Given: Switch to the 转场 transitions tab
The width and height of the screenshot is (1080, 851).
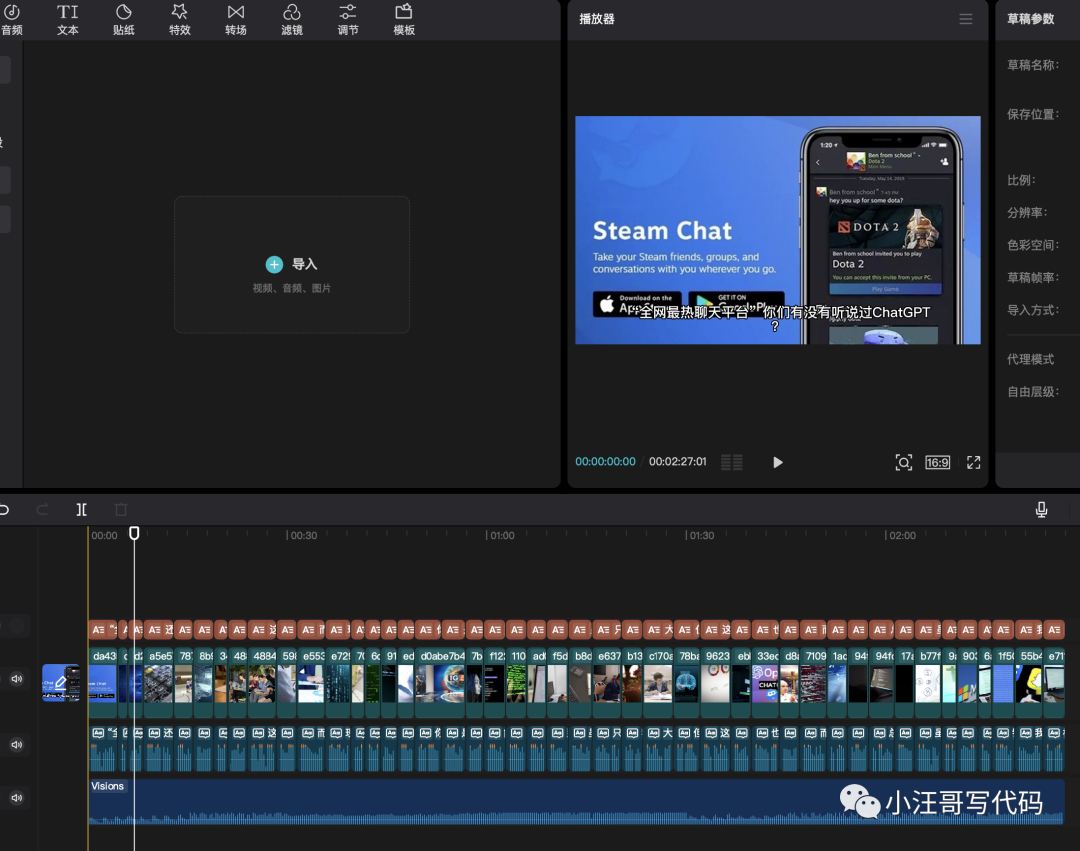Looking at the screenshot, I should [x=236, y=19].
